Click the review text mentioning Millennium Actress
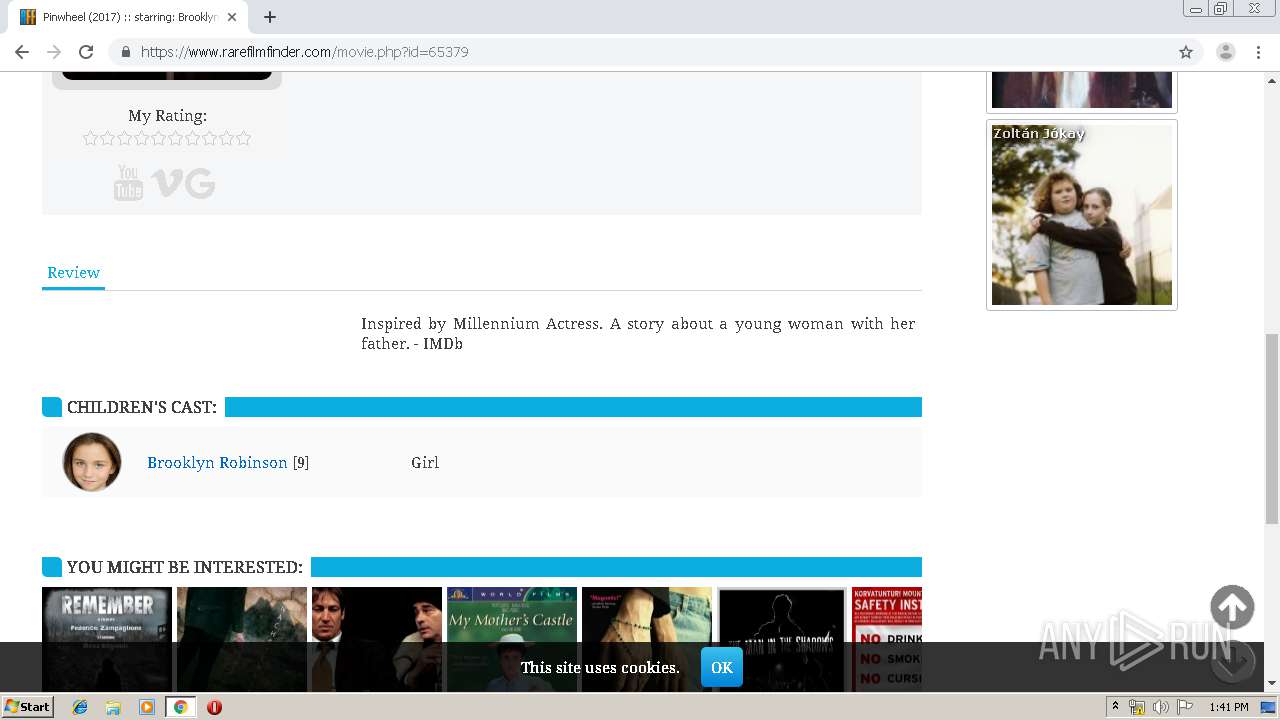1280x720 pixels. [638, 334]
